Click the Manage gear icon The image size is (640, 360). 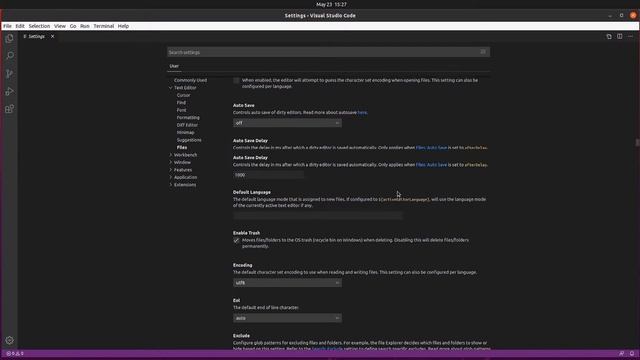(9, 340)
